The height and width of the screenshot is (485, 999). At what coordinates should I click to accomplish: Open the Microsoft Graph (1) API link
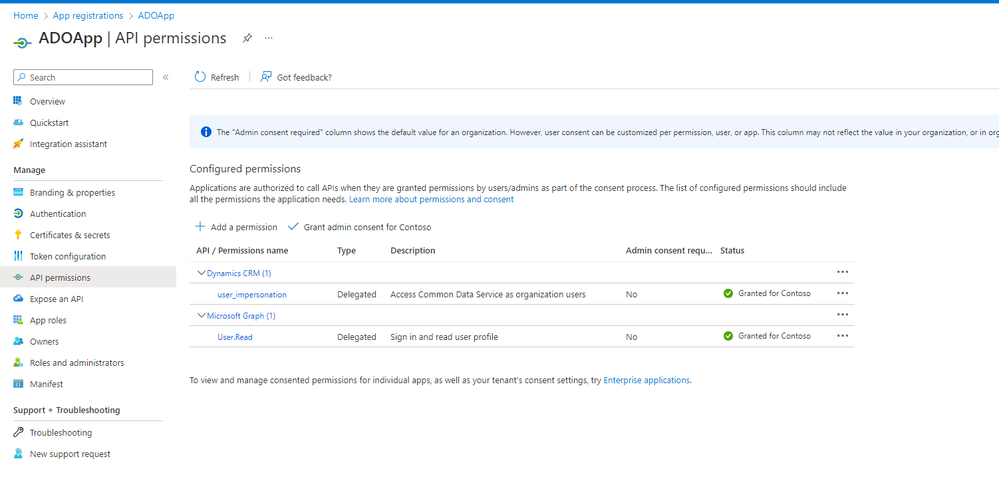click(241, 315)
